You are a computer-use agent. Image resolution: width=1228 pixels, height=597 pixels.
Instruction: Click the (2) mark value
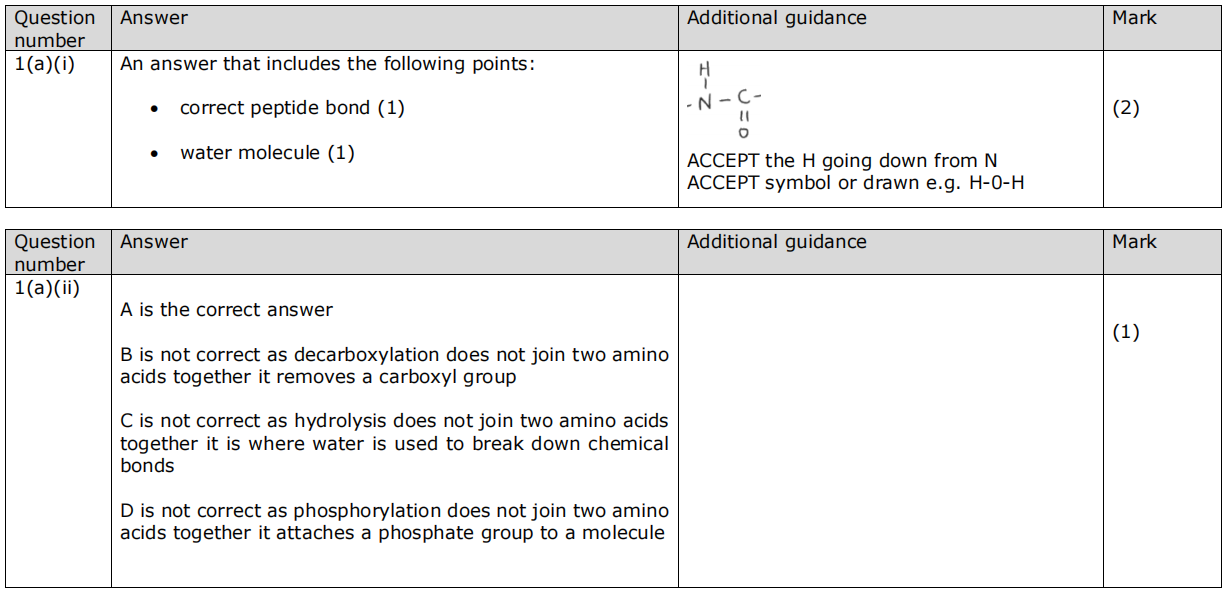pyautogui.click(x=1126, y=108)
